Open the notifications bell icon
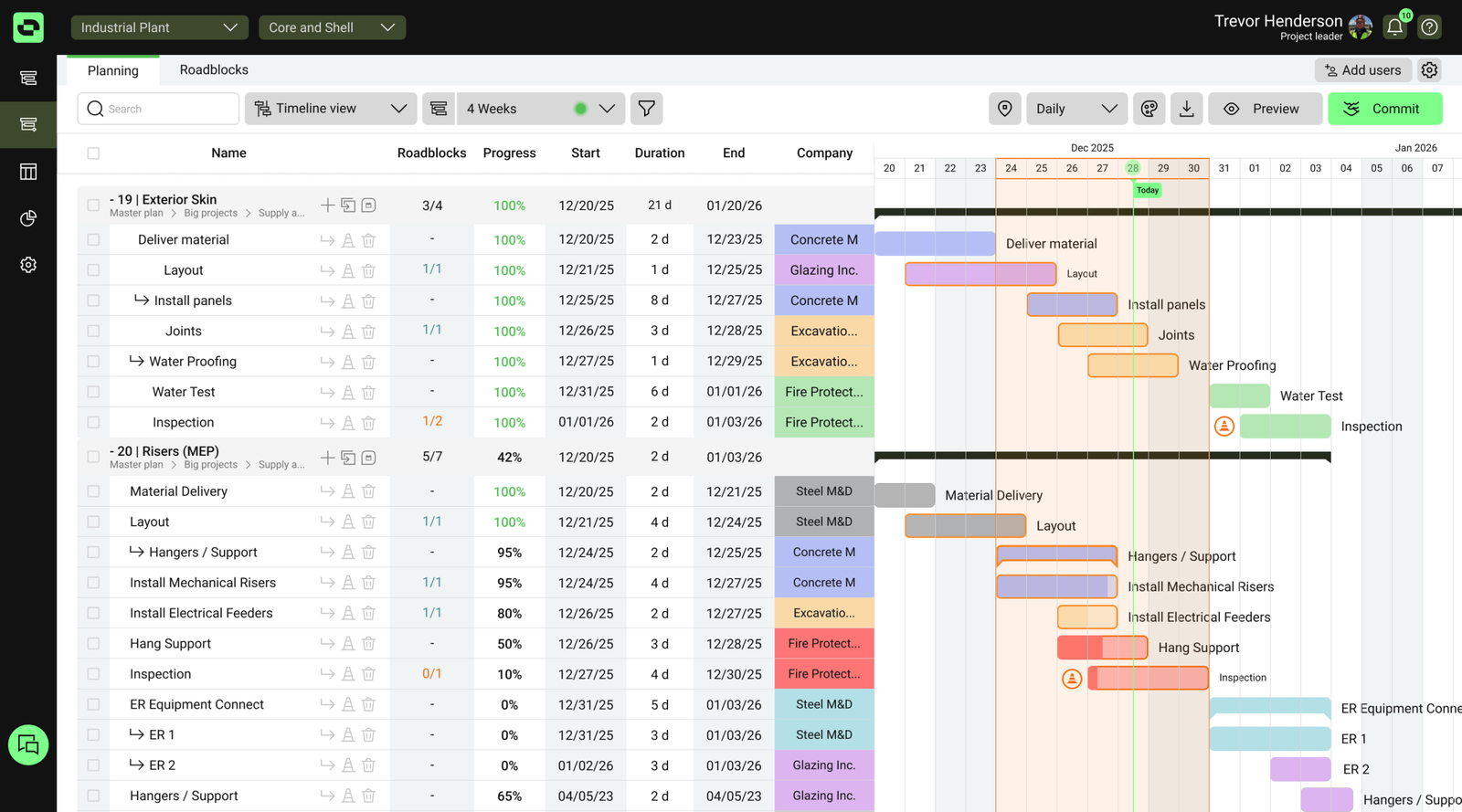 click(1394, 27)
